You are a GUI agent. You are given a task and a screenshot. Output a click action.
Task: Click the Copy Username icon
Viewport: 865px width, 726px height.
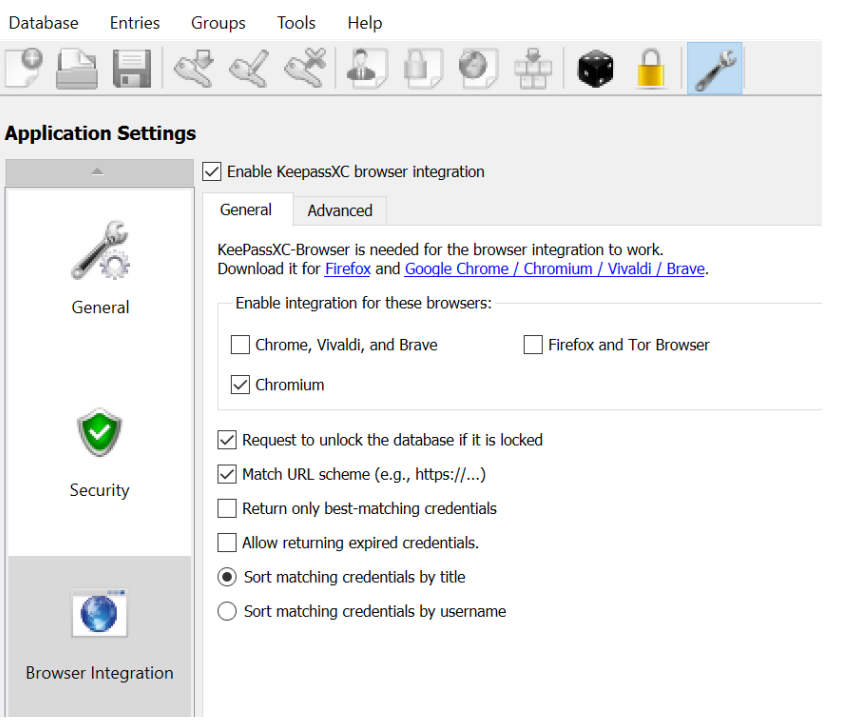pos(367,68)
